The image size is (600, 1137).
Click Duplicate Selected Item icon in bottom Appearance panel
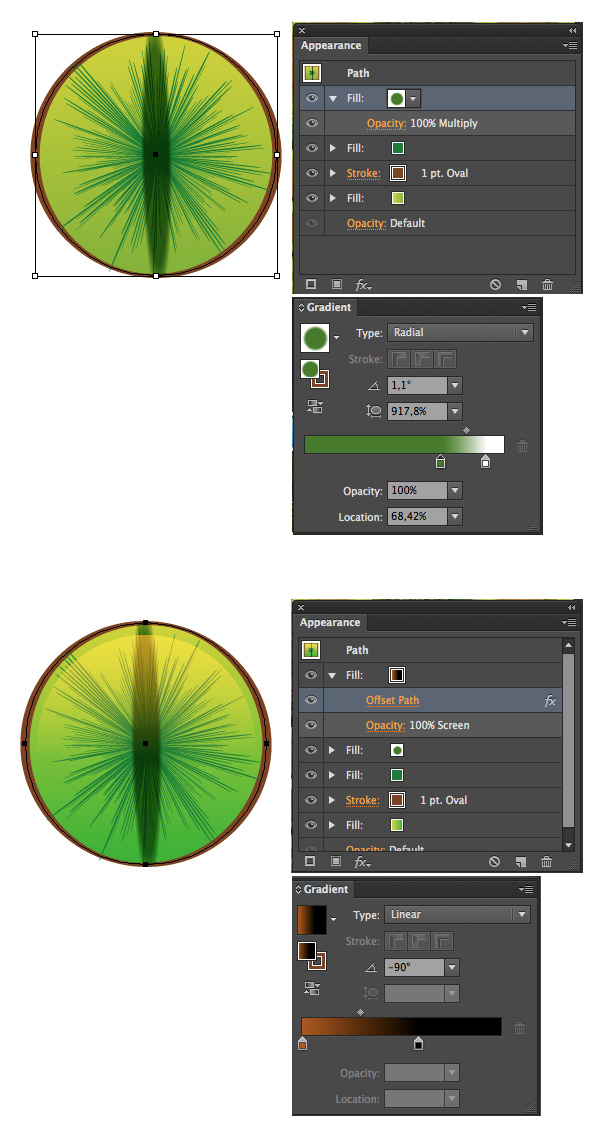(x=520, y=861)
